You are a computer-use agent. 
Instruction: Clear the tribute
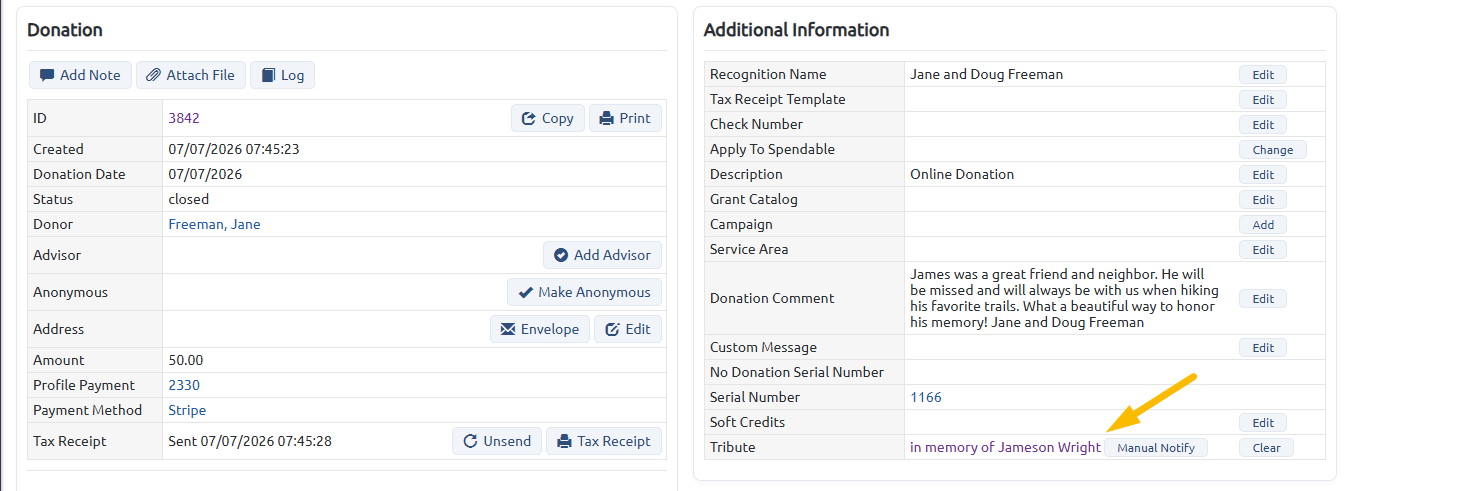click(x=1266, y=448)
